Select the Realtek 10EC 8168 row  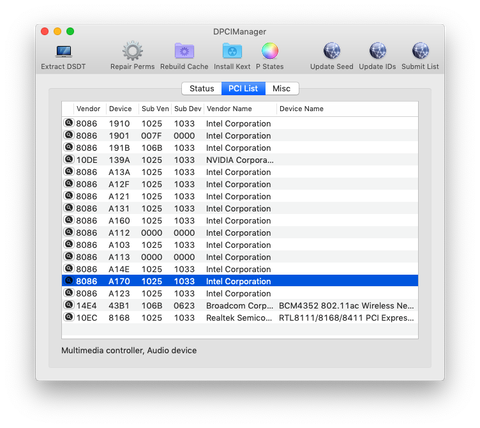[240, 318]
